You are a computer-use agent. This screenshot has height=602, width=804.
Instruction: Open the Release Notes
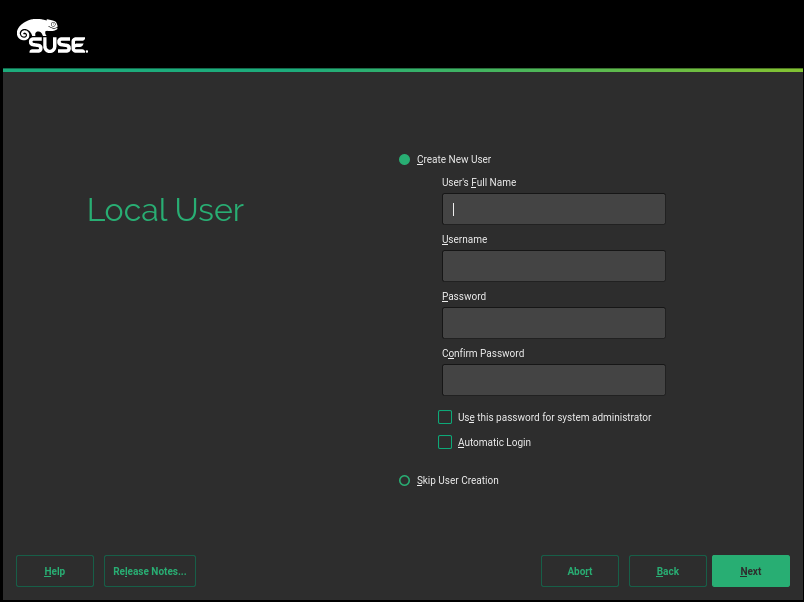click(149, 571)
